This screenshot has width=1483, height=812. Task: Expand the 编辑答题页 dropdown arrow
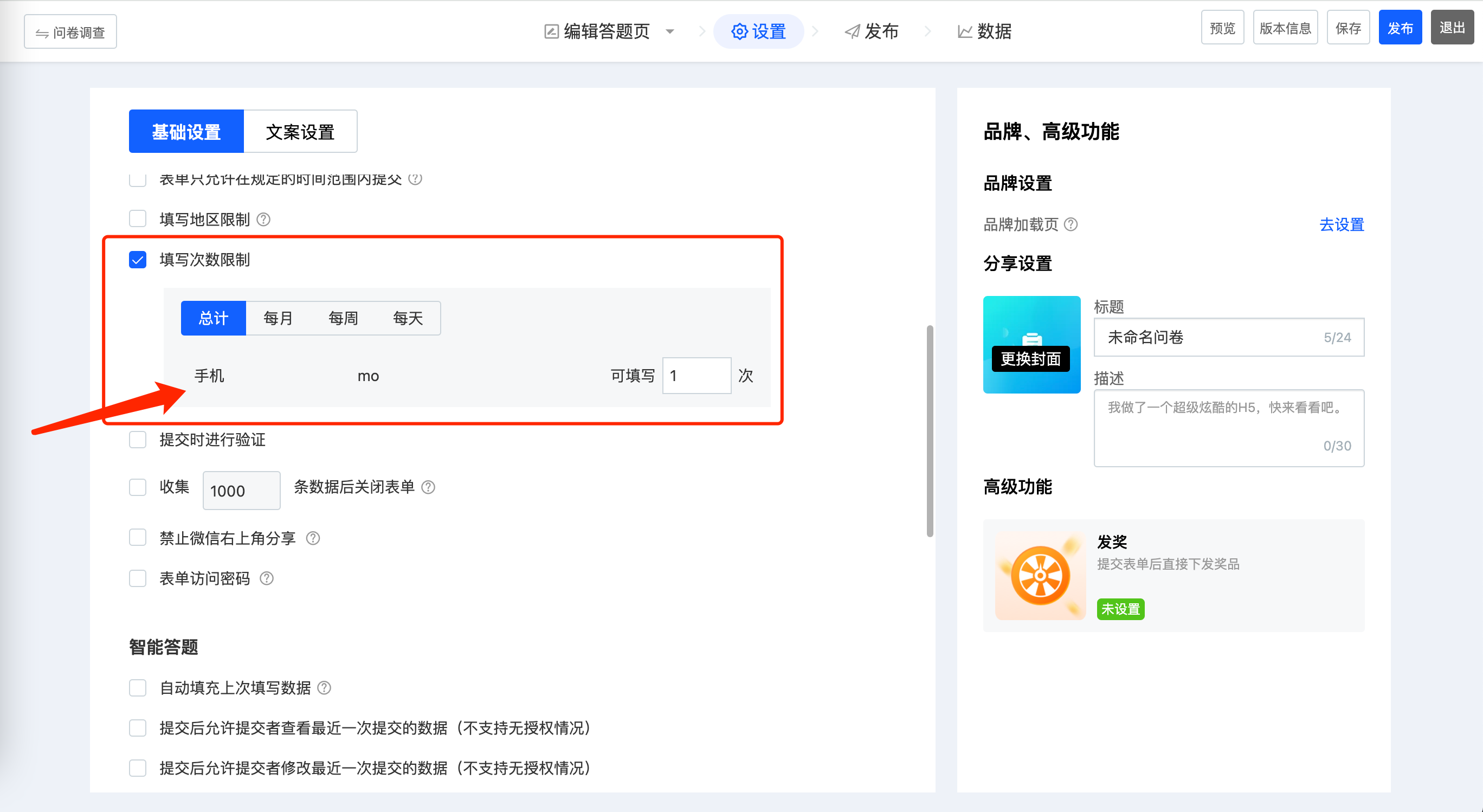pyautogui.click(x=669, y=31)
